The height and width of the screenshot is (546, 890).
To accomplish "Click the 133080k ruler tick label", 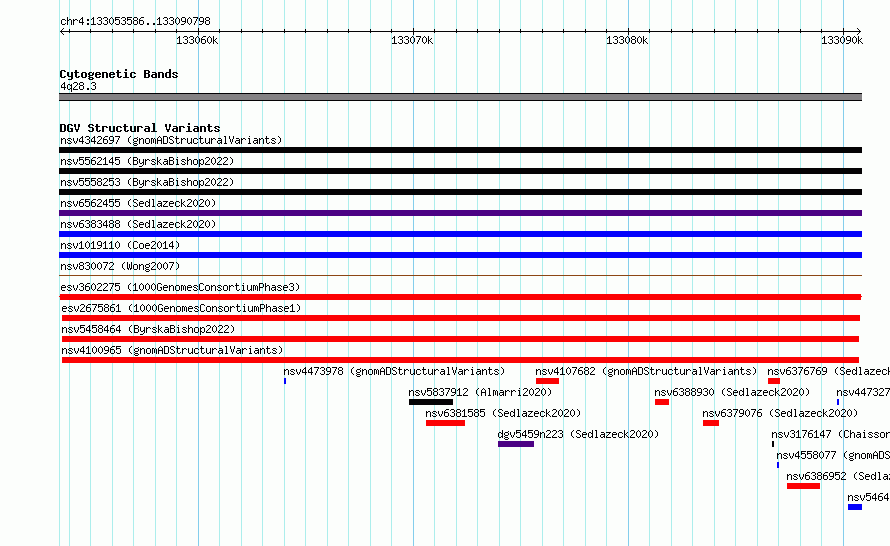I will tap(627, 40).
